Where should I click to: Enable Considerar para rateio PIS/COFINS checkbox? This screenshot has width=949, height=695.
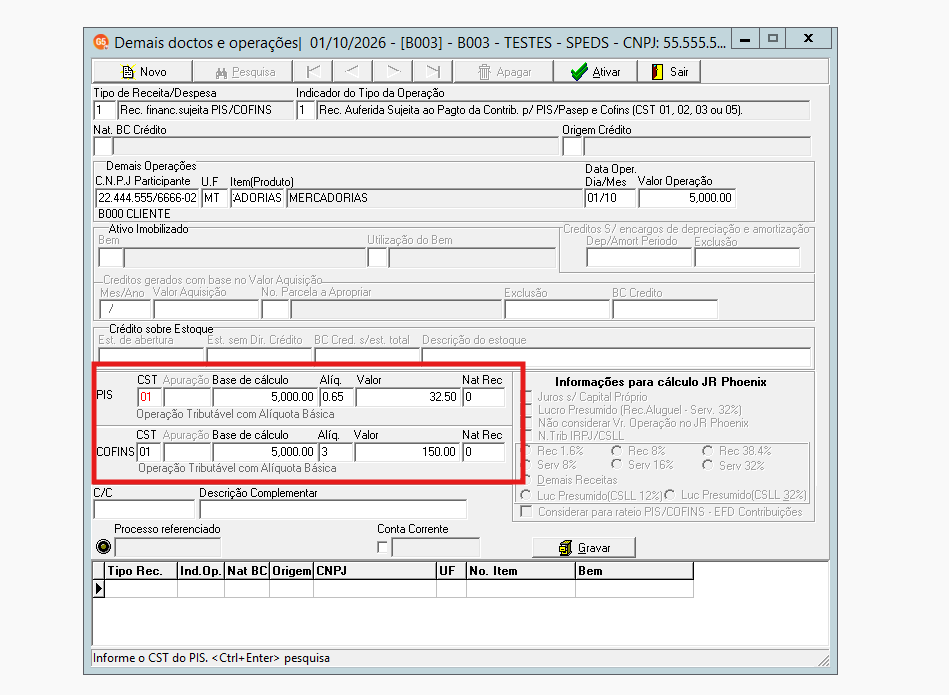(527, 512)
